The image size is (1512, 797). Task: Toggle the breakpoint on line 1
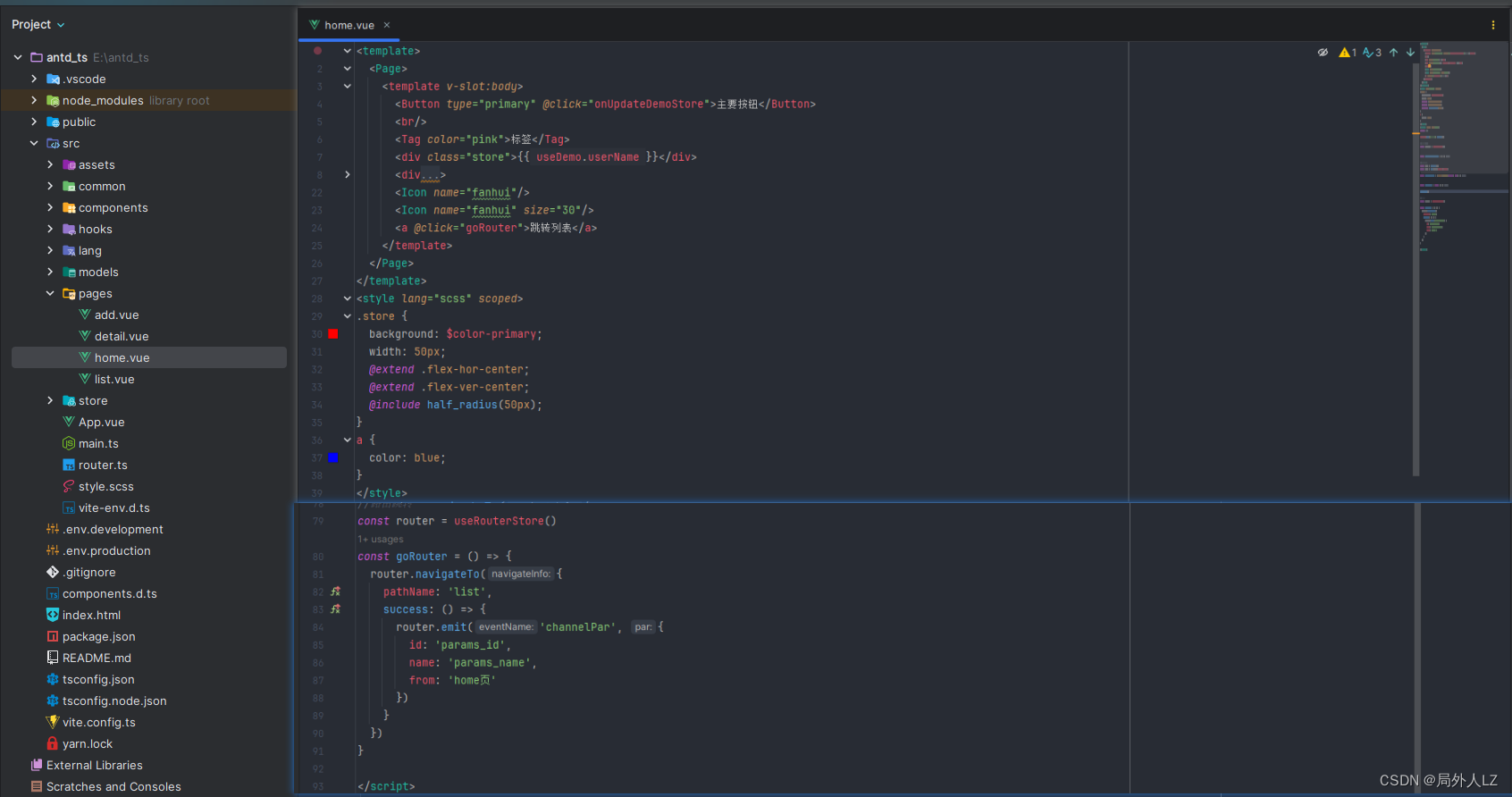point(317,51)
